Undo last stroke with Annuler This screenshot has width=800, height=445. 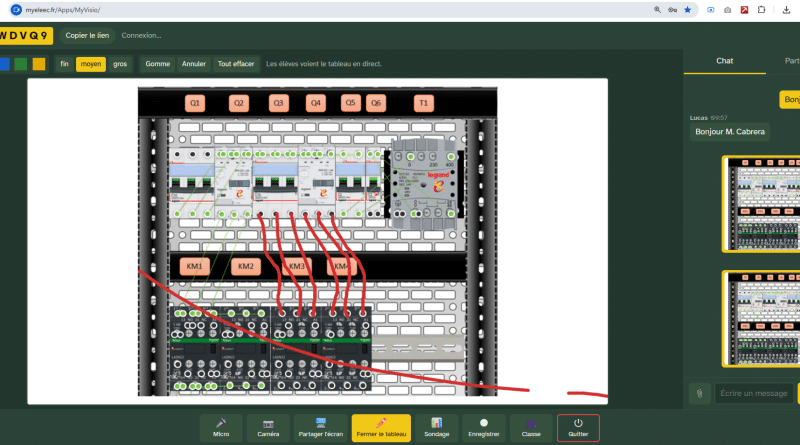[x=194, y=64]
